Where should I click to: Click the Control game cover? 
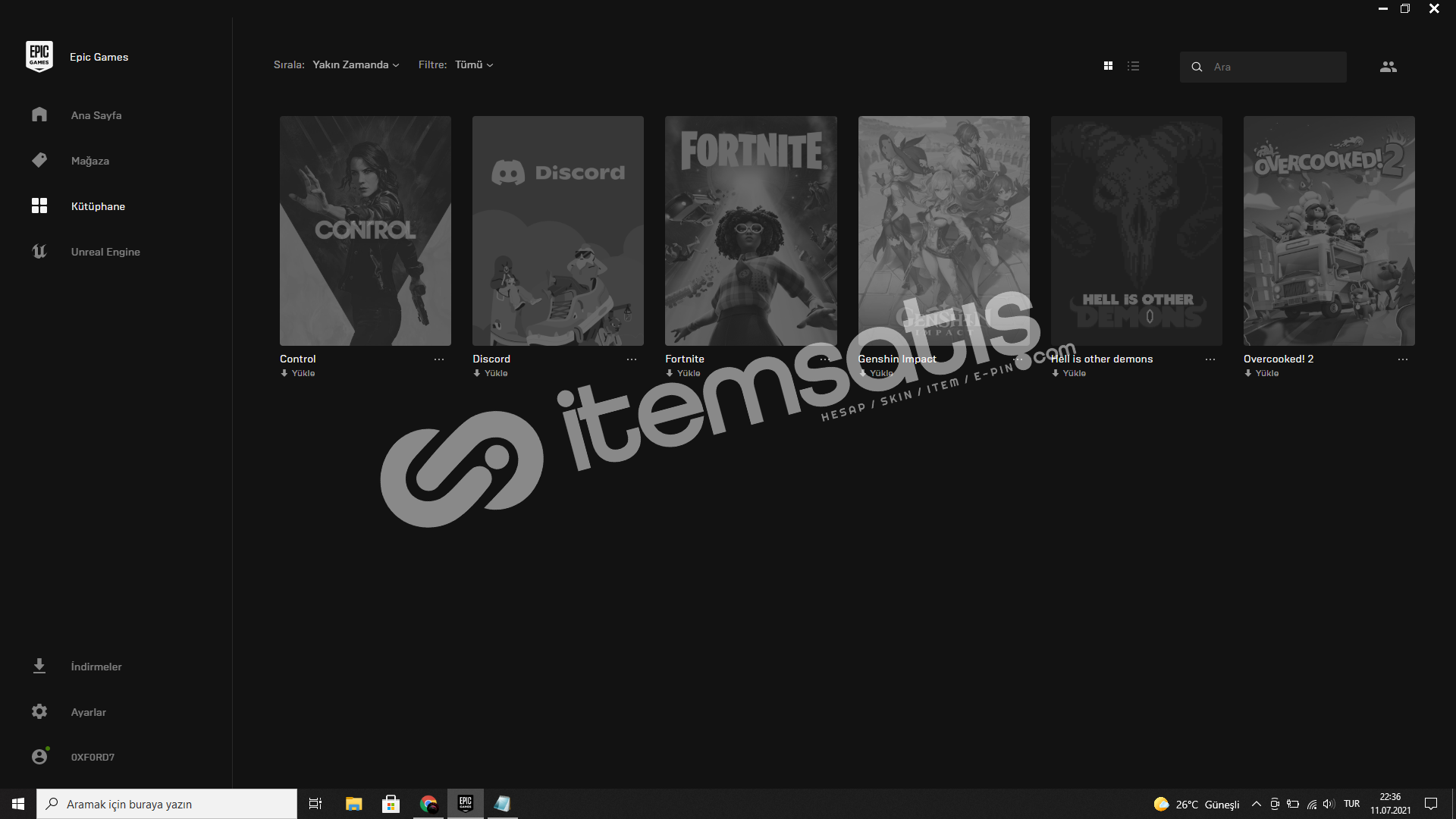tap(366, 231)
